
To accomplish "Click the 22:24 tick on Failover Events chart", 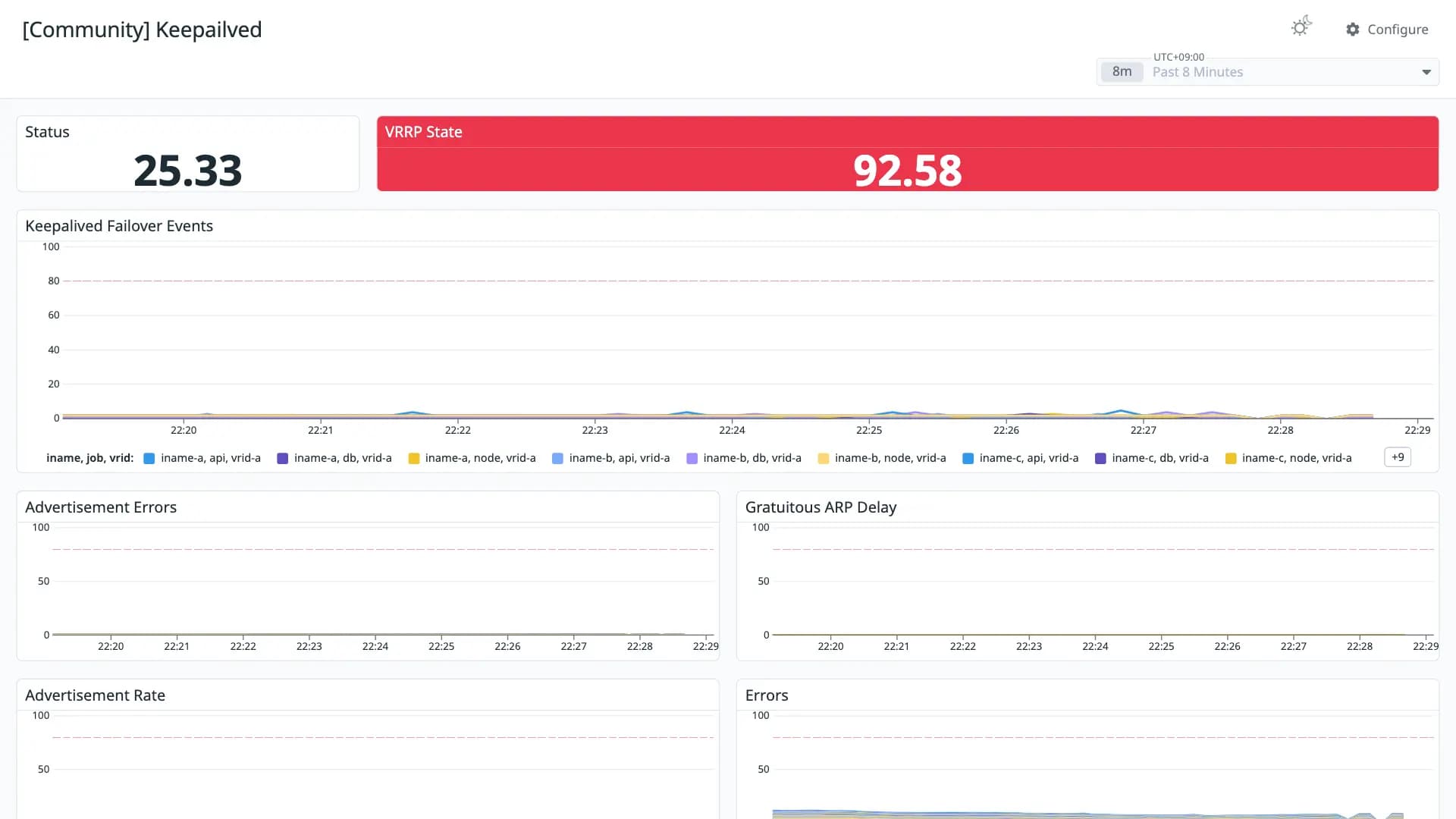I will [732, 430].
